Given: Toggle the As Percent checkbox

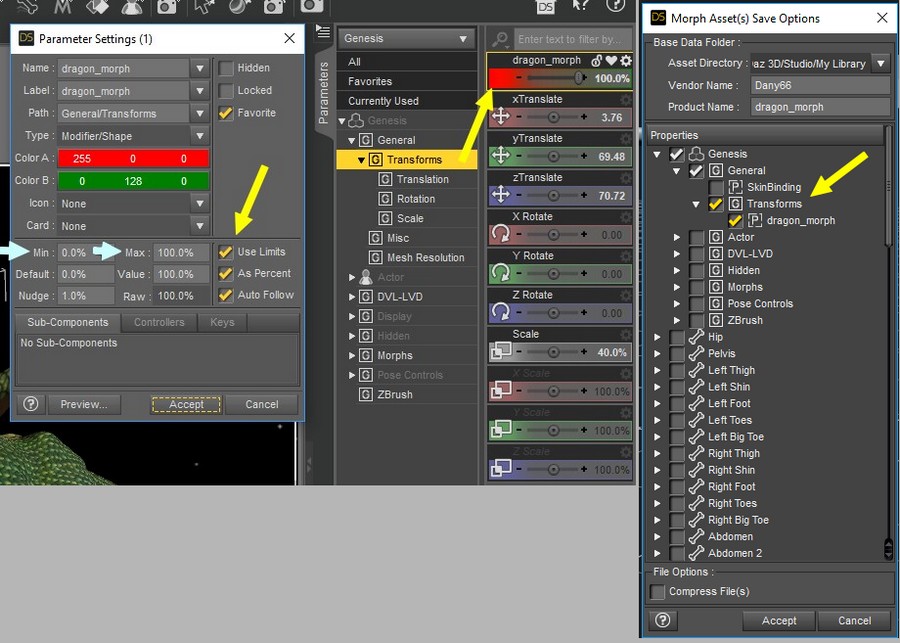Looking at the screenshot, I should (x=226, y=274).
